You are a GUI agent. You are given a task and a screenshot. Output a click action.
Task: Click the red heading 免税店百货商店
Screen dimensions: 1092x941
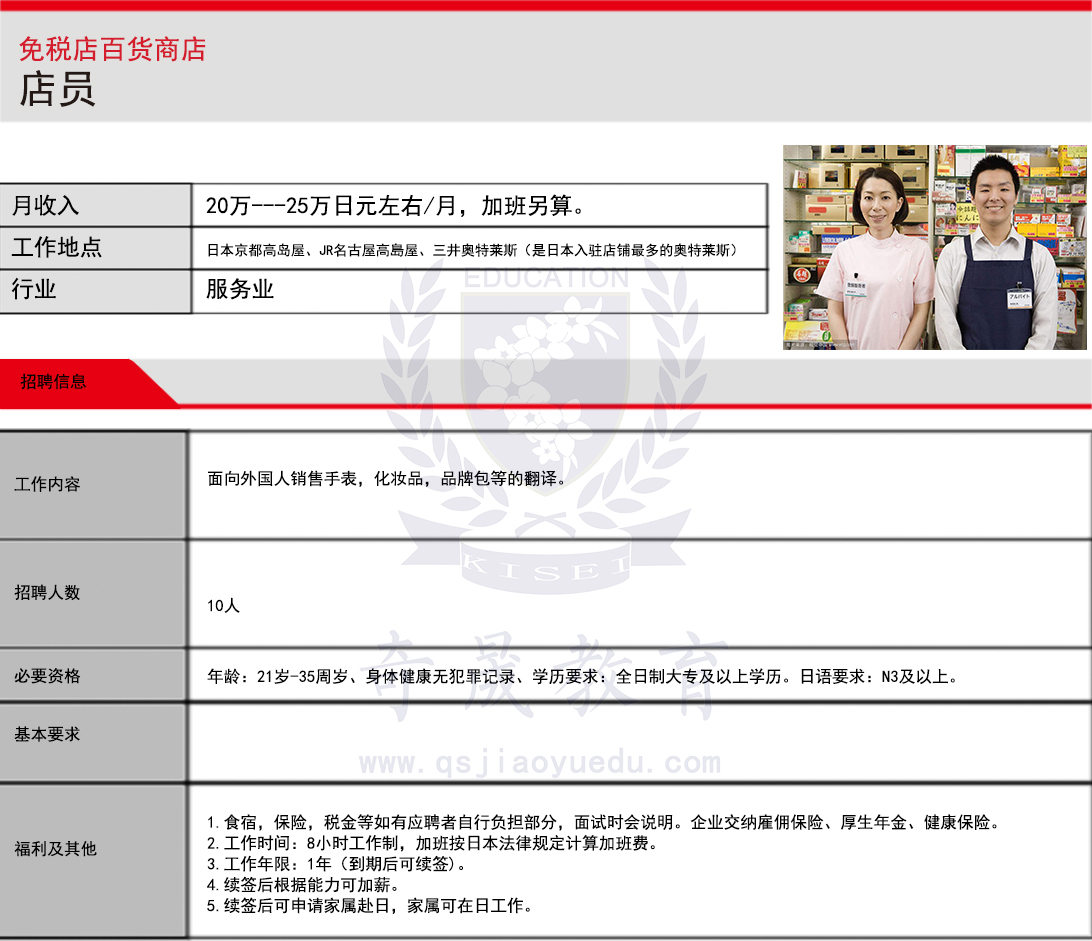coord(112,49)
